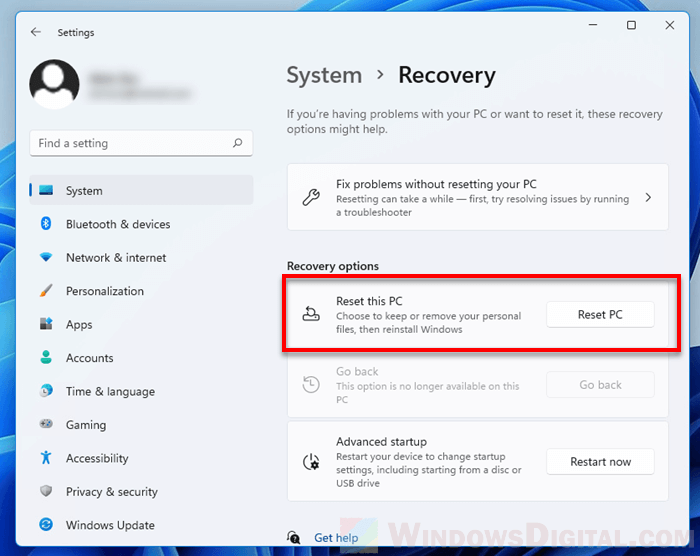The width and height of the screenshot is (700, 556).
Task: Click the Personalization paintbrush icon
Action: tap(46, 291)
